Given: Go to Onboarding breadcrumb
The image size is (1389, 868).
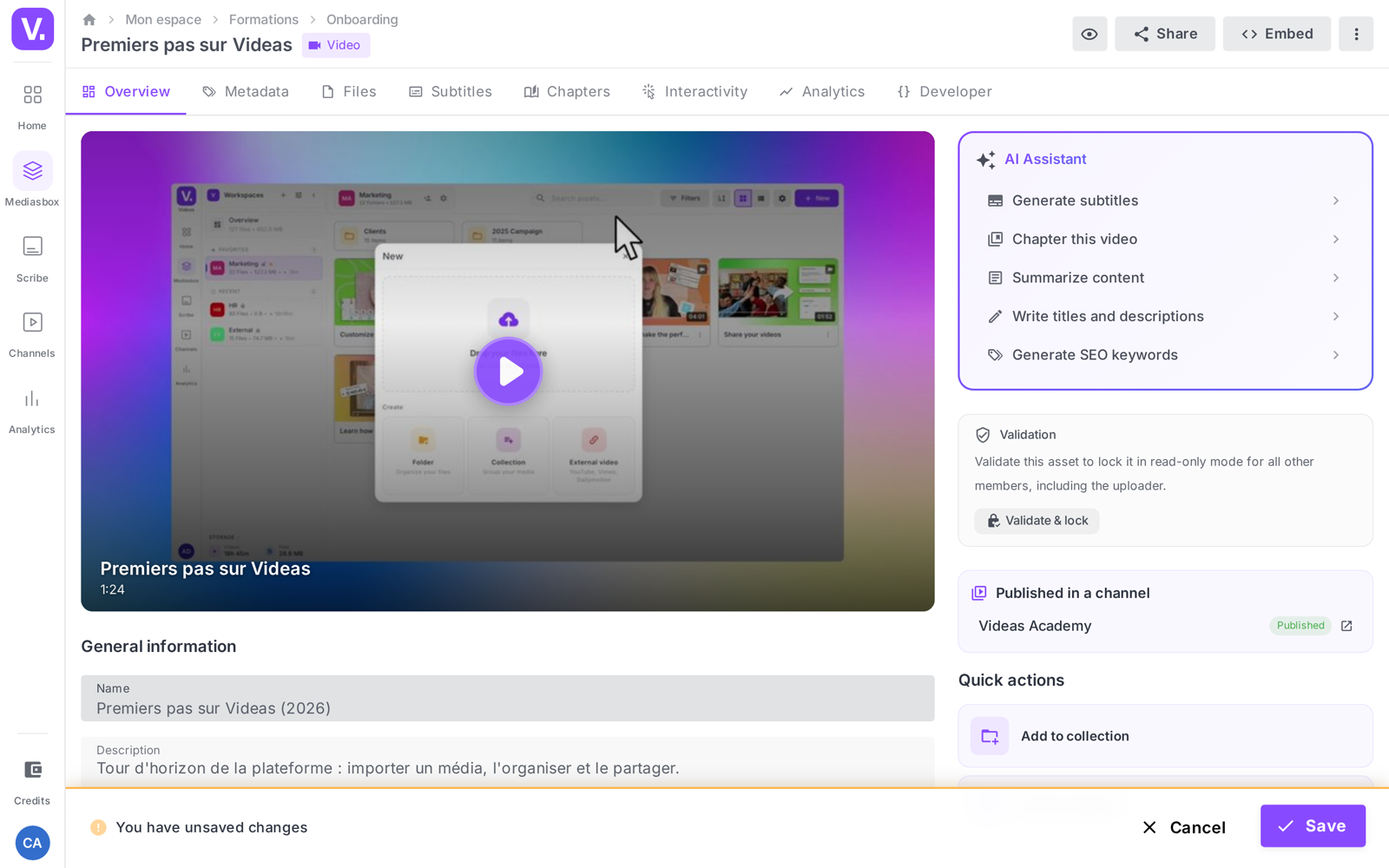Looking at the screenshot, I should 362,19.
